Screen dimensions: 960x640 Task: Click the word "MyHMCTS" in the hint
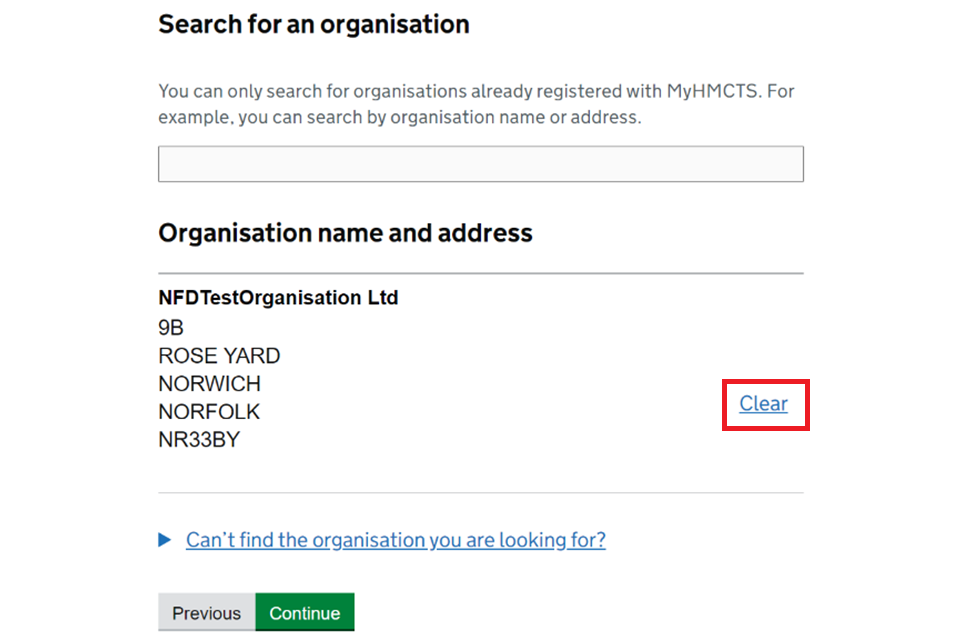(714, 91)
